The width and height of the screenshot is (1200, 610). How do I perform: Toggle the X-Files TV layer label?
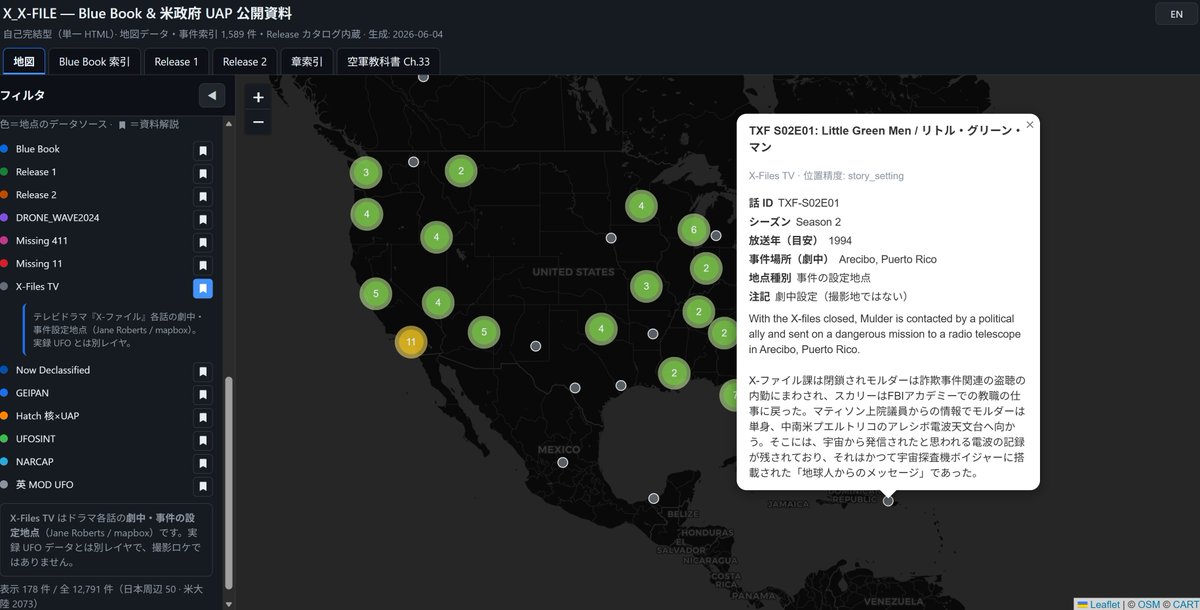[x=37, y=287]
